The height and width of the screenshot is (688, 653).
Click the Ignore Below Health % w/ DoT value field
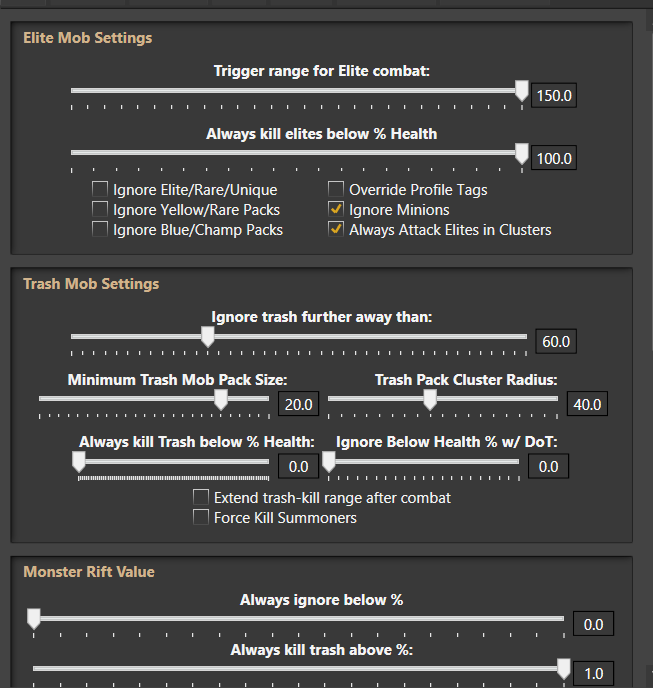click(548, 466)
